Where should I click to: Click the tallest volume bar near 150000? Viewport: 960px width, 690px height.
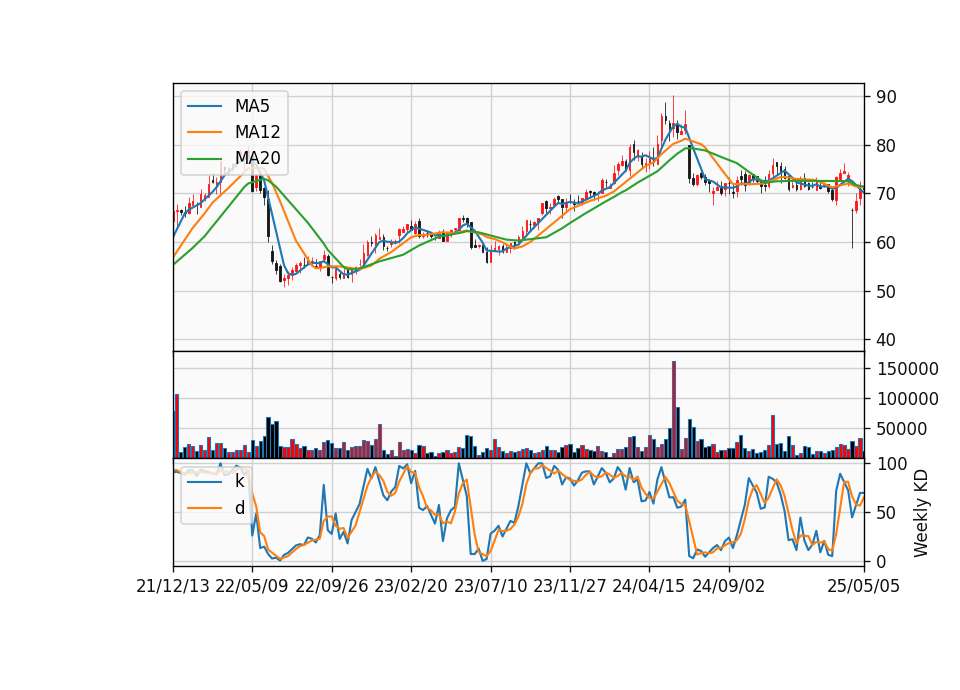[674, 410]
